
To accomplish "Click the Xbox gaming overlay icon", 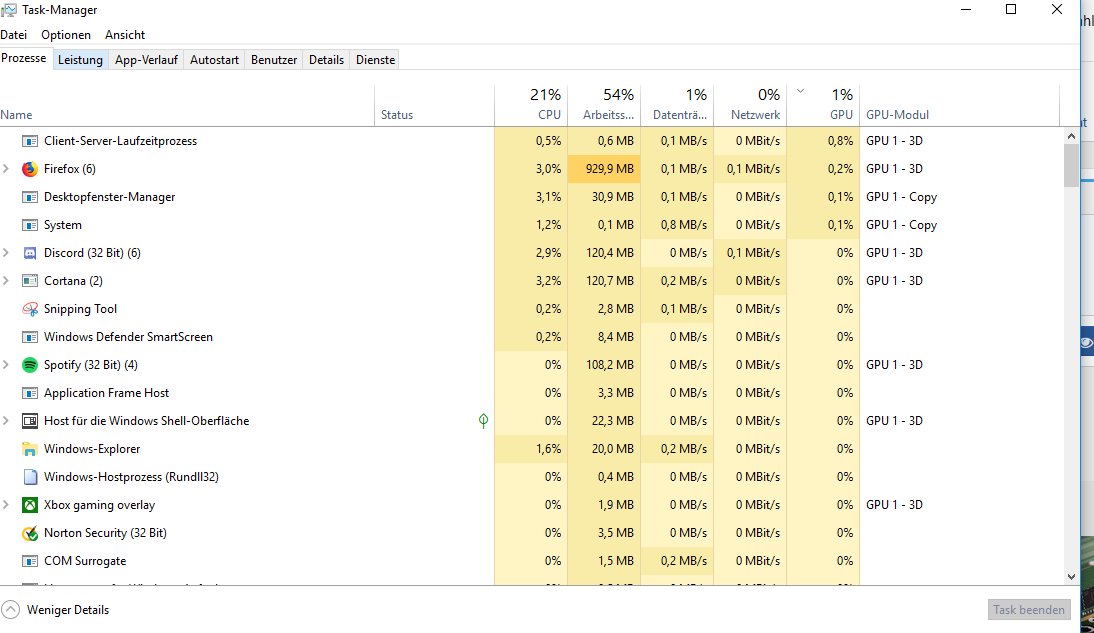I will point(29,505).
